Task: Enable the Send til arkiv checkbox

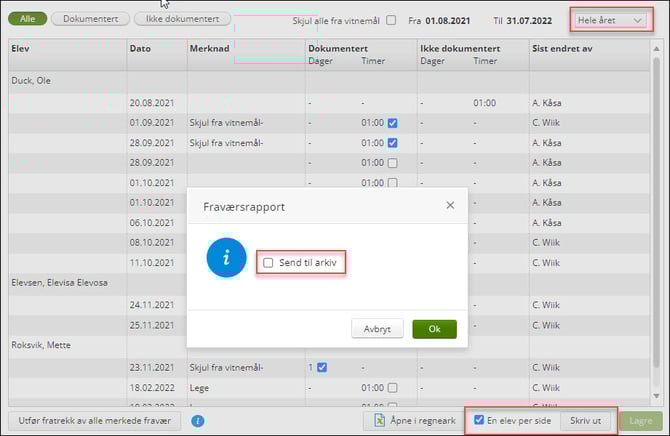Action: [x=268, y=263]
